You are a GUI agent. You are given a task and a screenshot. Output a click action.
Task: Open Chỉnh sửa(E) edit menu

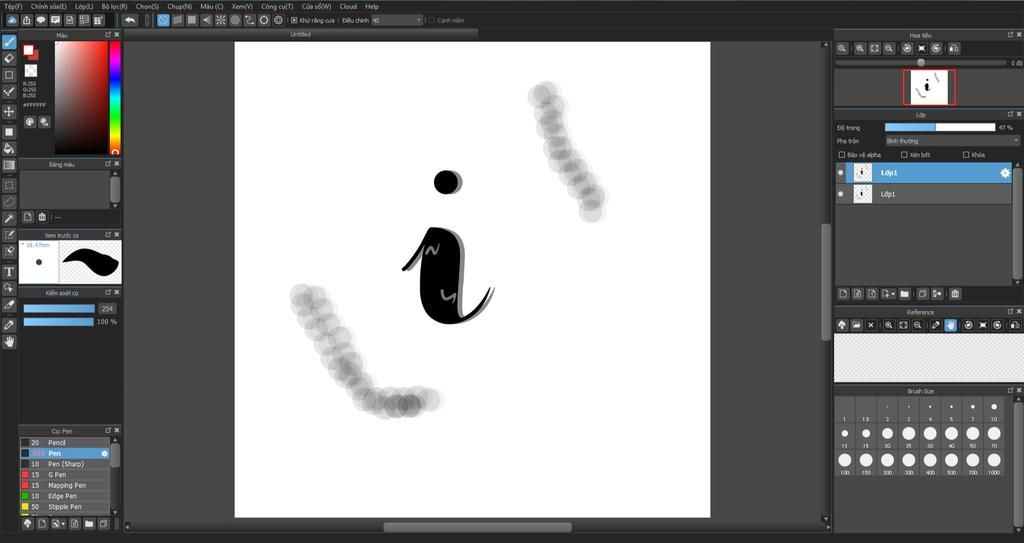pyautogui.click(x=48, y=6)
